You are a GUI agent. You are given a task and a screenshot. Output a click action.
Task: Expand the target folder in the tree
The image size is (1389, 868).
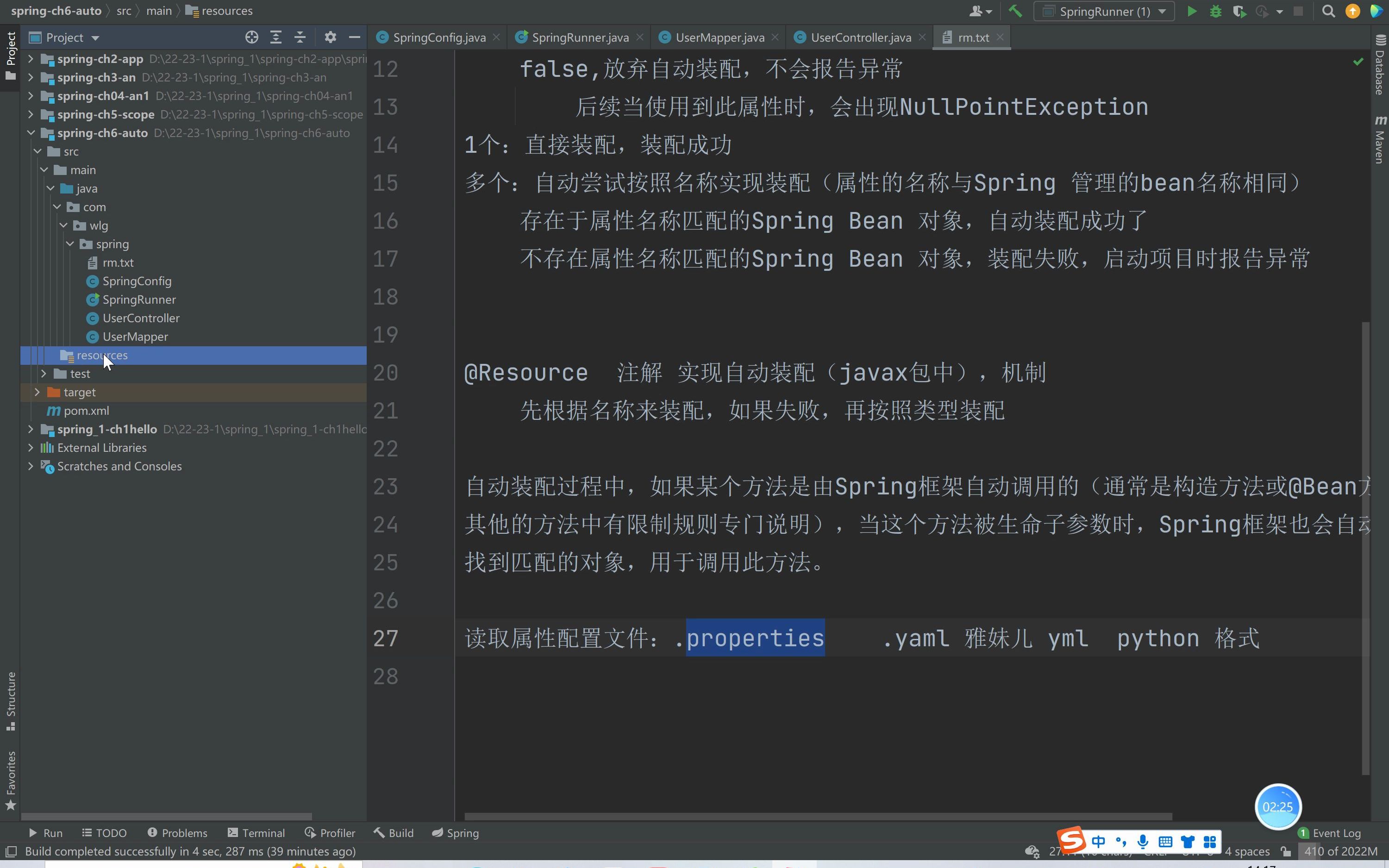(x=38, y=392)
